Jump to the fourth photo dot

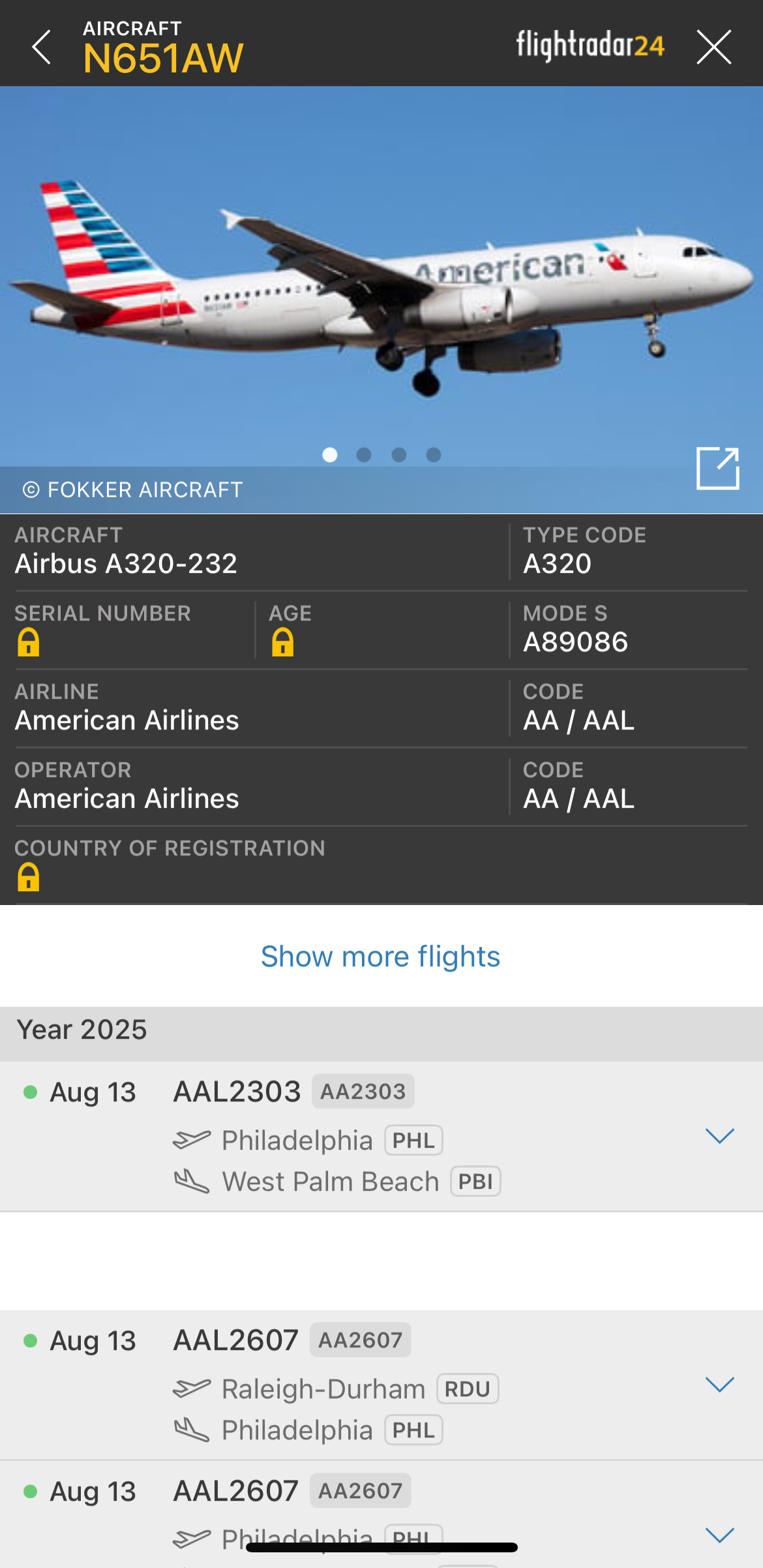434,455
